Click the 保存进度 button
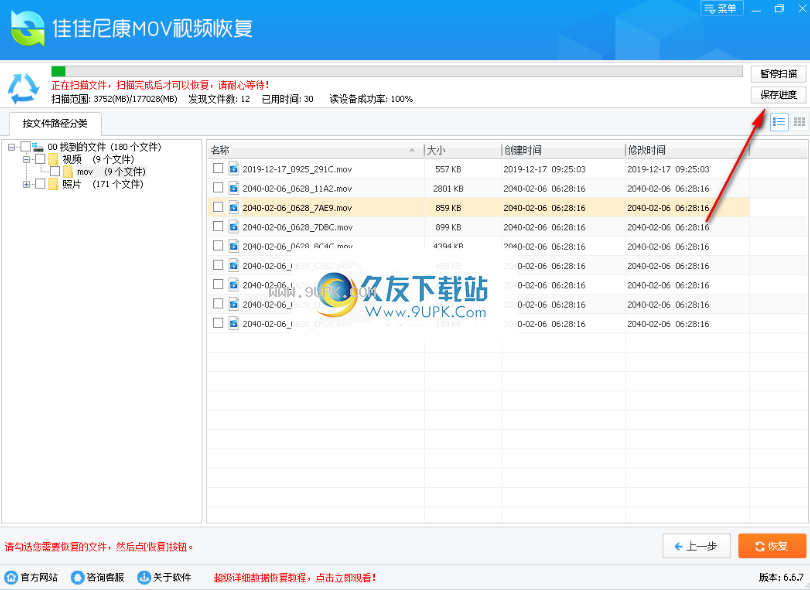810x590 pixels. click(x=778, y=95)
